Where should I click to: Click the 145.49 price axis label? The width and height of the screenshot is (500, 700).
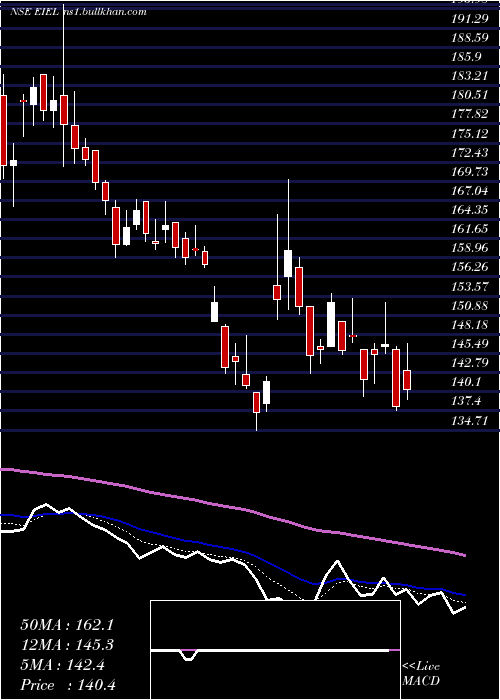470,345
